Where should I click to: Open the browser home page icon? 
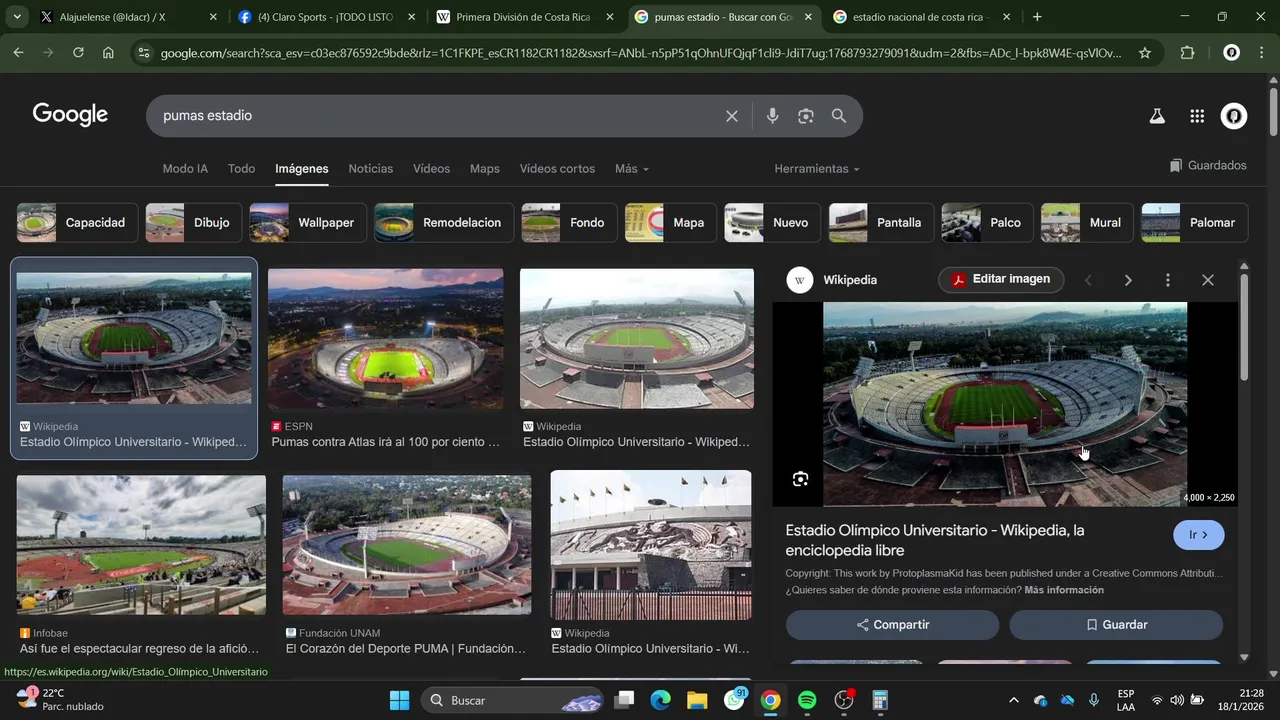[108, 53]
